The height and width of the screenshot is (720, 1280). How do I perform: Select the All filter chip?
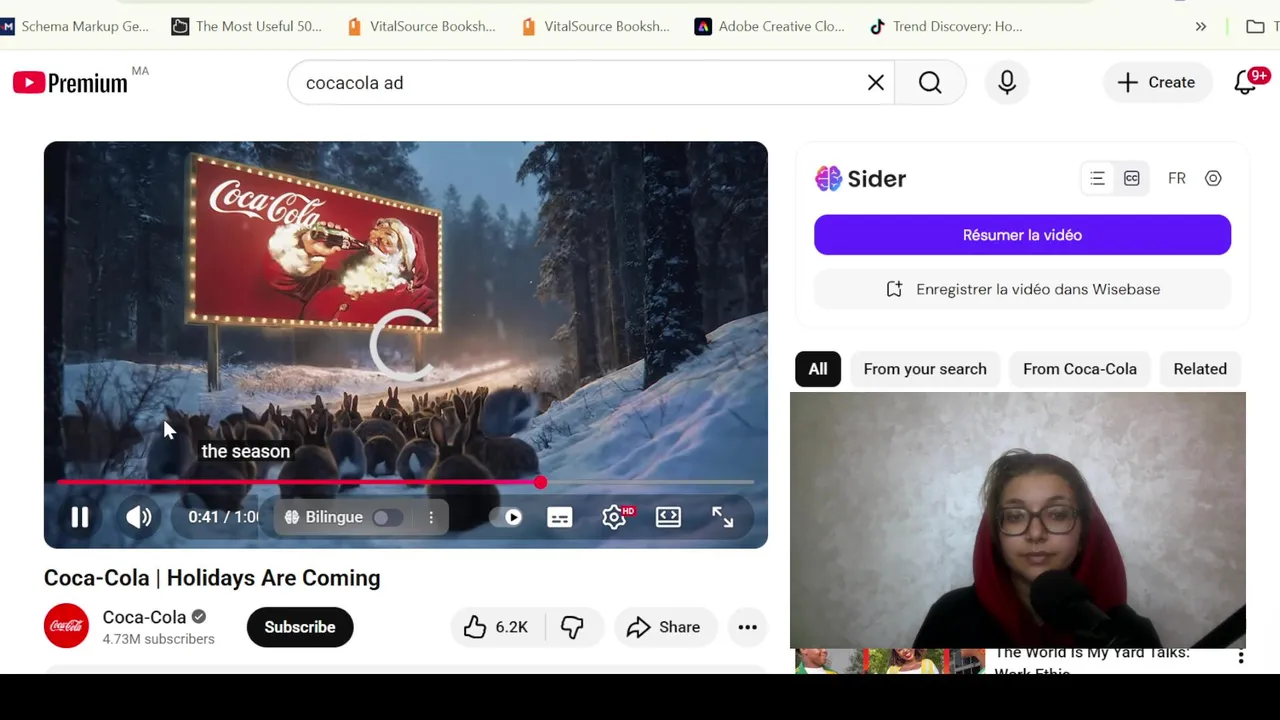(818, 369)
